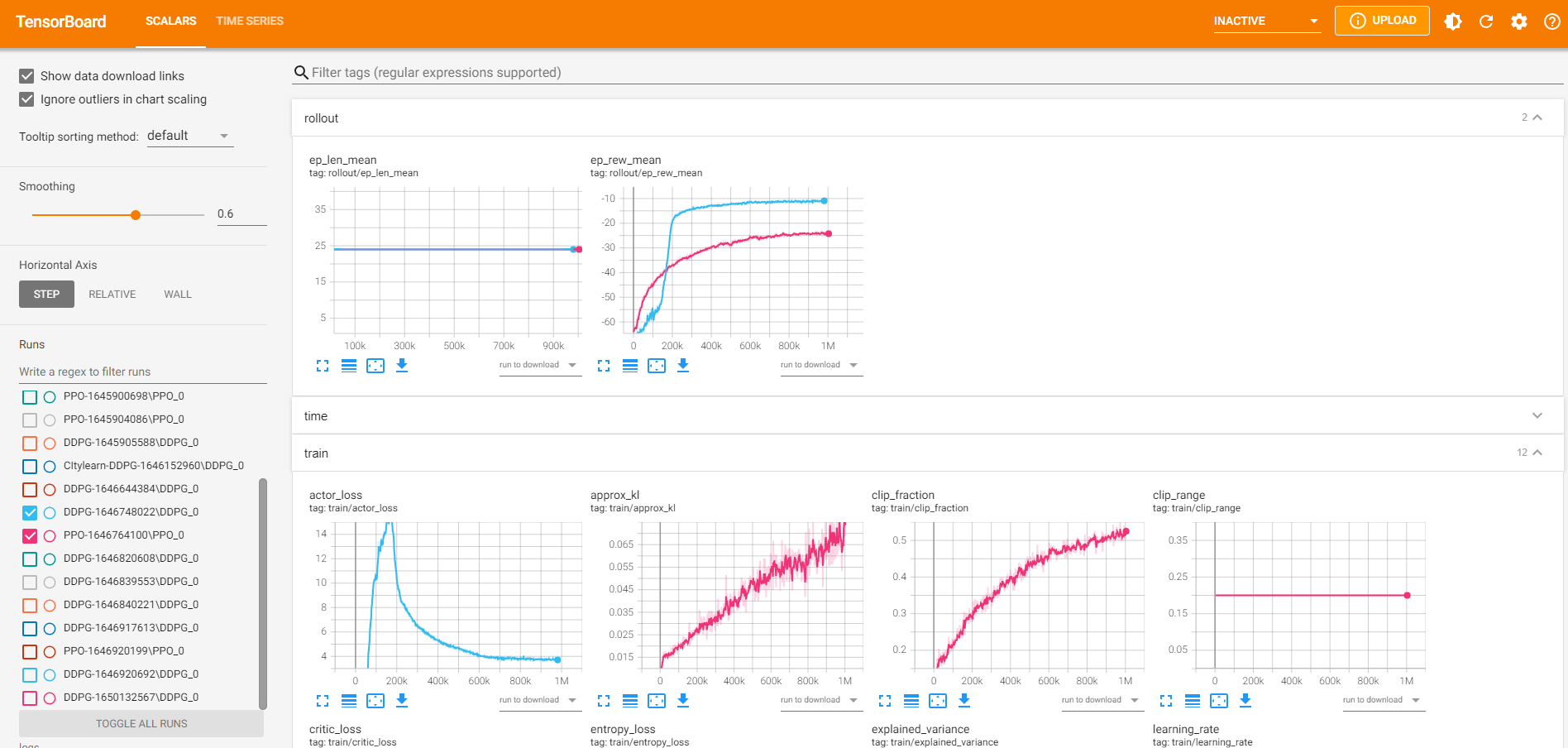The width and height of the screenshot is (1568, 748).
Task: Expand ep_len_mean chart to full size
Action: pos(323,366)
